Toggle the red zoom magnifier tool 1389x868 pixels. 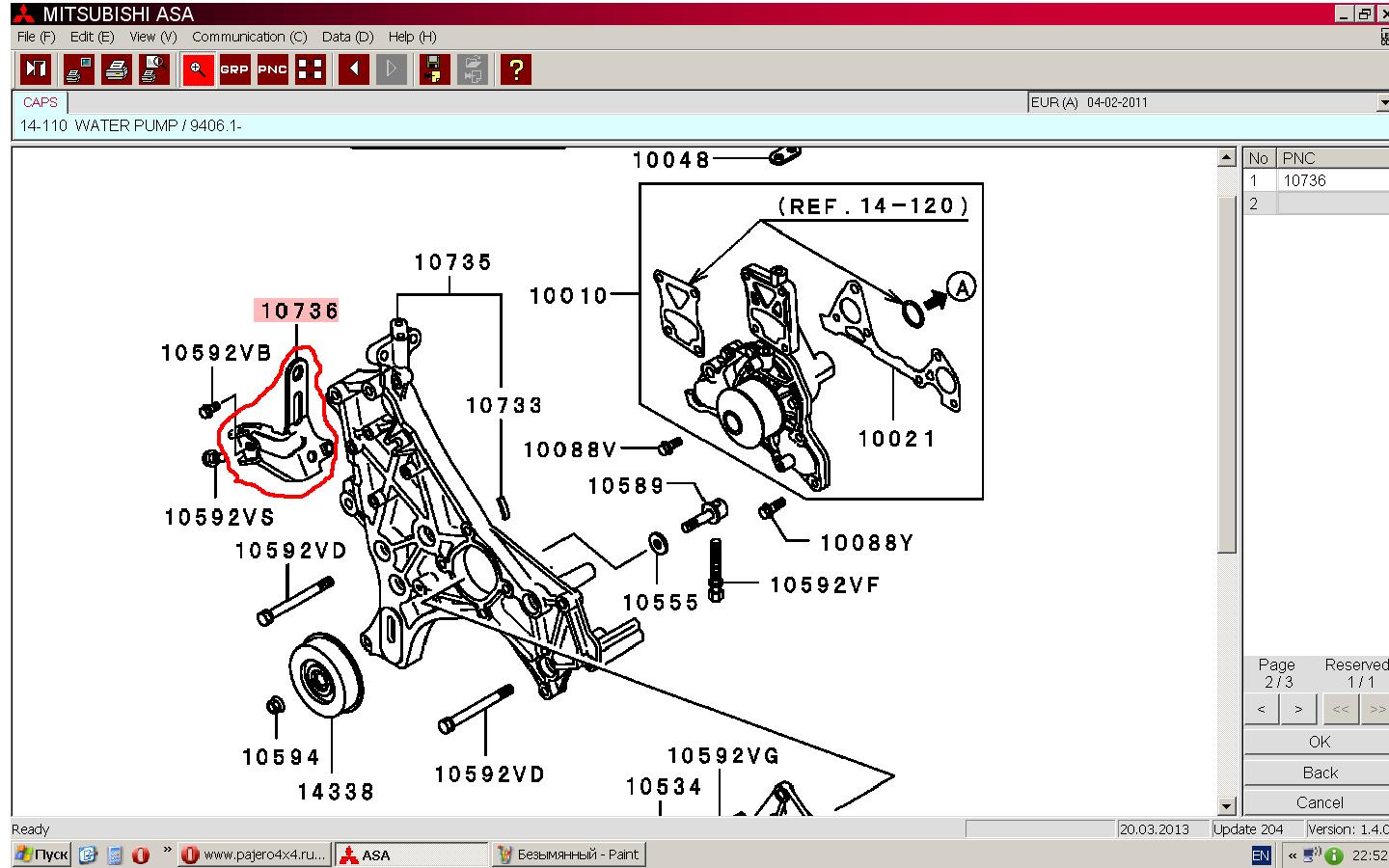198,69
